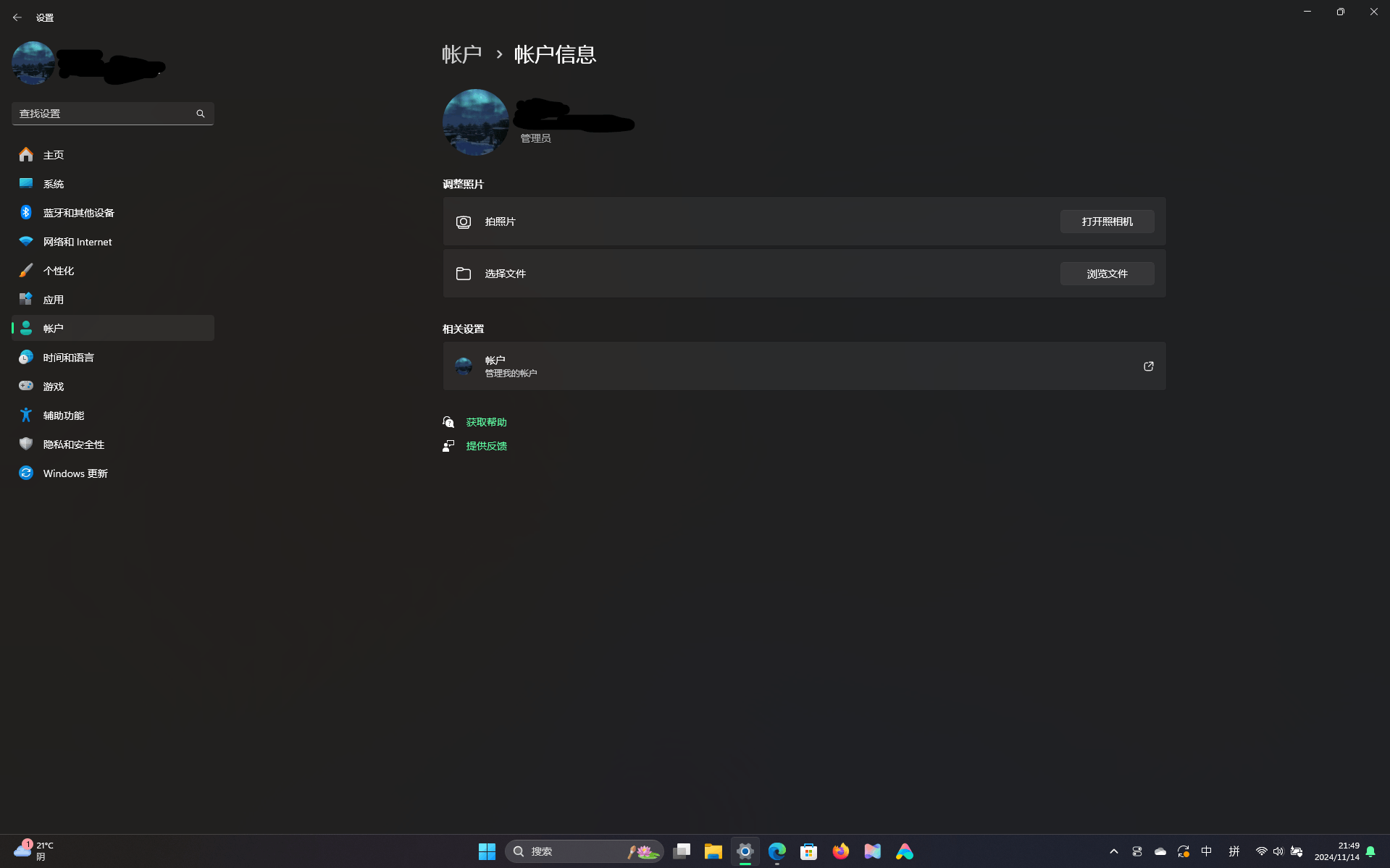
Task: Open clock showing 21:49 2024/11/14
Action: coord(1337,851)
